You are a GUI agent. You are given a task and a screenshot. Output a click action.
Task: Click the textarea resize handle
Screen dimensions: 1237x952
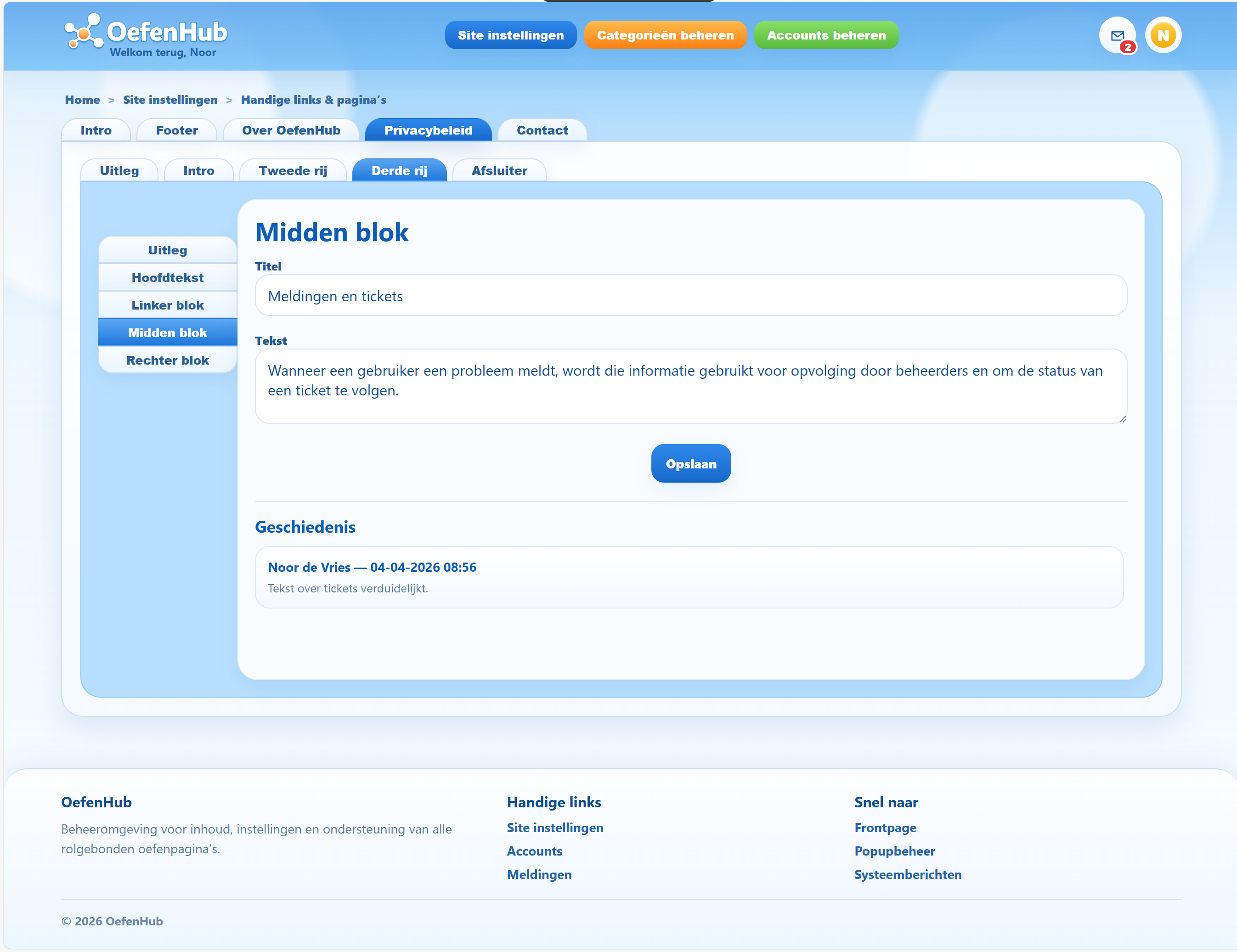(1122, 418)
